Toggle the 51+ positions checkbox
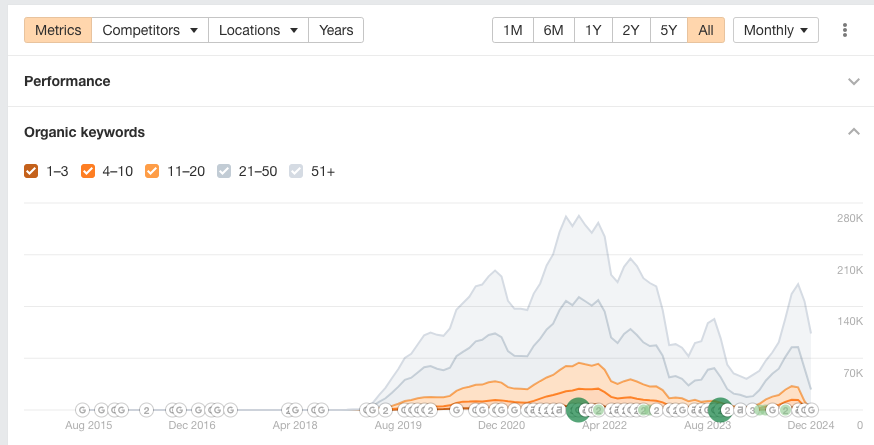Screen dimensions: 874x445 tap(296, 171)
